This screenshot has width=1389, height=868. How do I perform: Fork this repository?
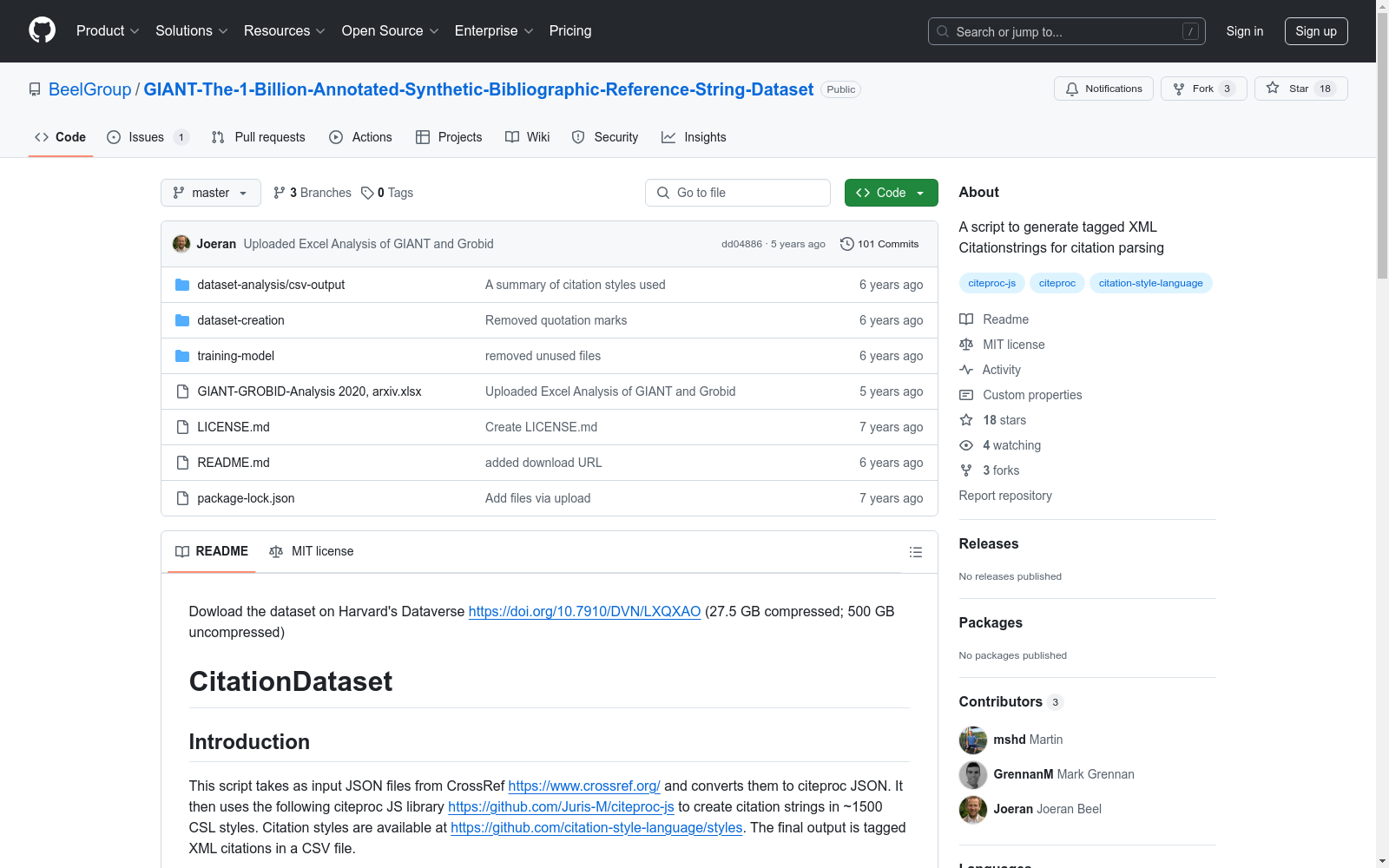coord(1203,89)
